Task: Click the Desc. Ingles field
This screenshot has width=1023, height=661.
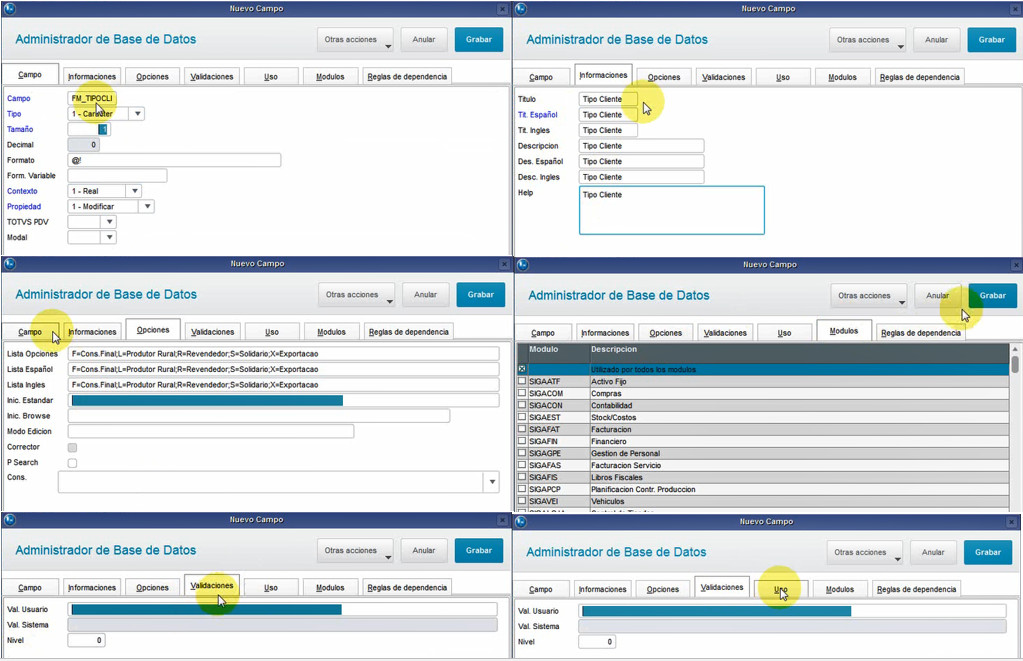Action: pyautogui.click(x=642, y=177)
